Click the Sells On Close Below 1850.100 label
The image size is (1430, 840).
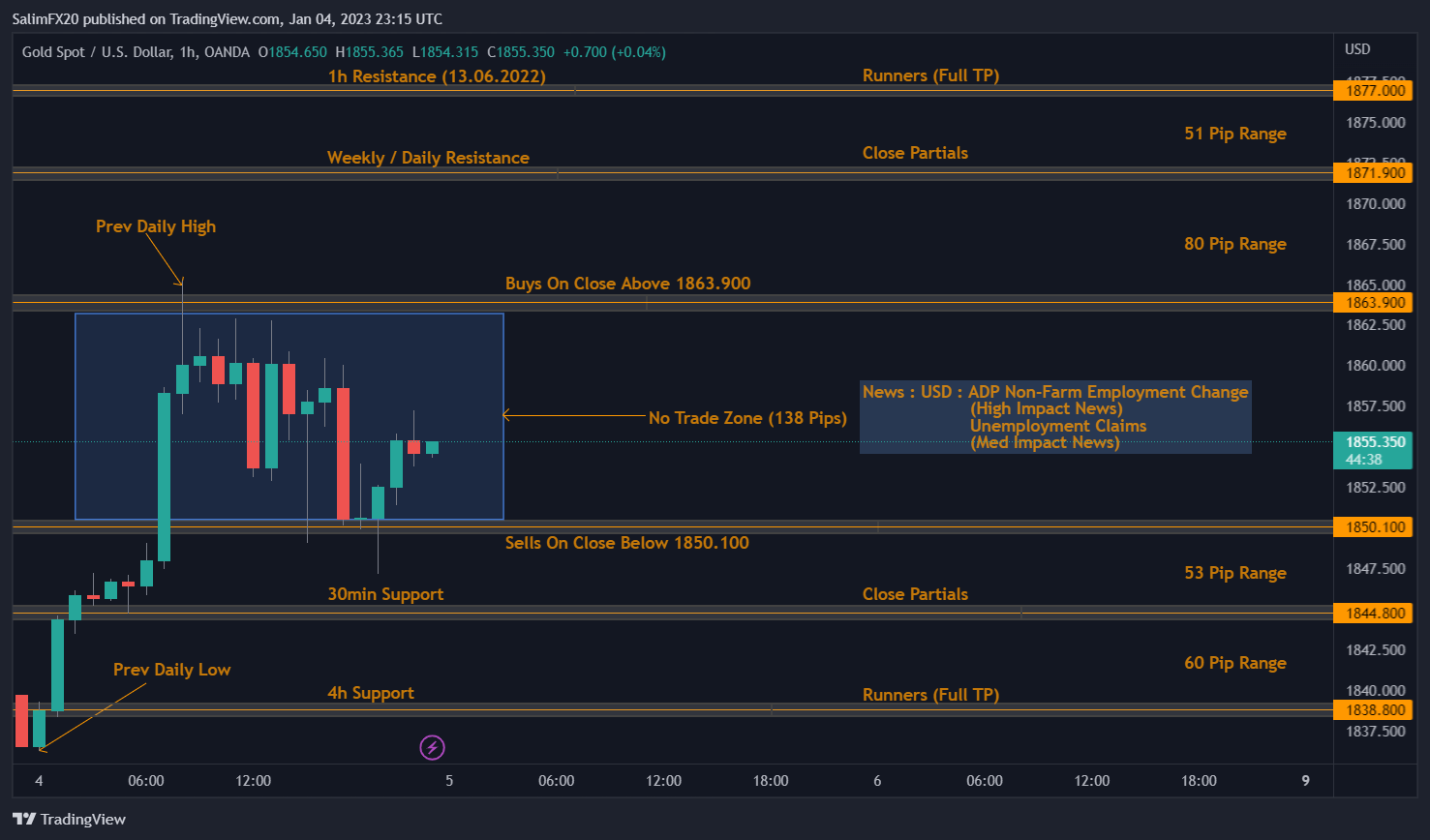pos(625,543)
